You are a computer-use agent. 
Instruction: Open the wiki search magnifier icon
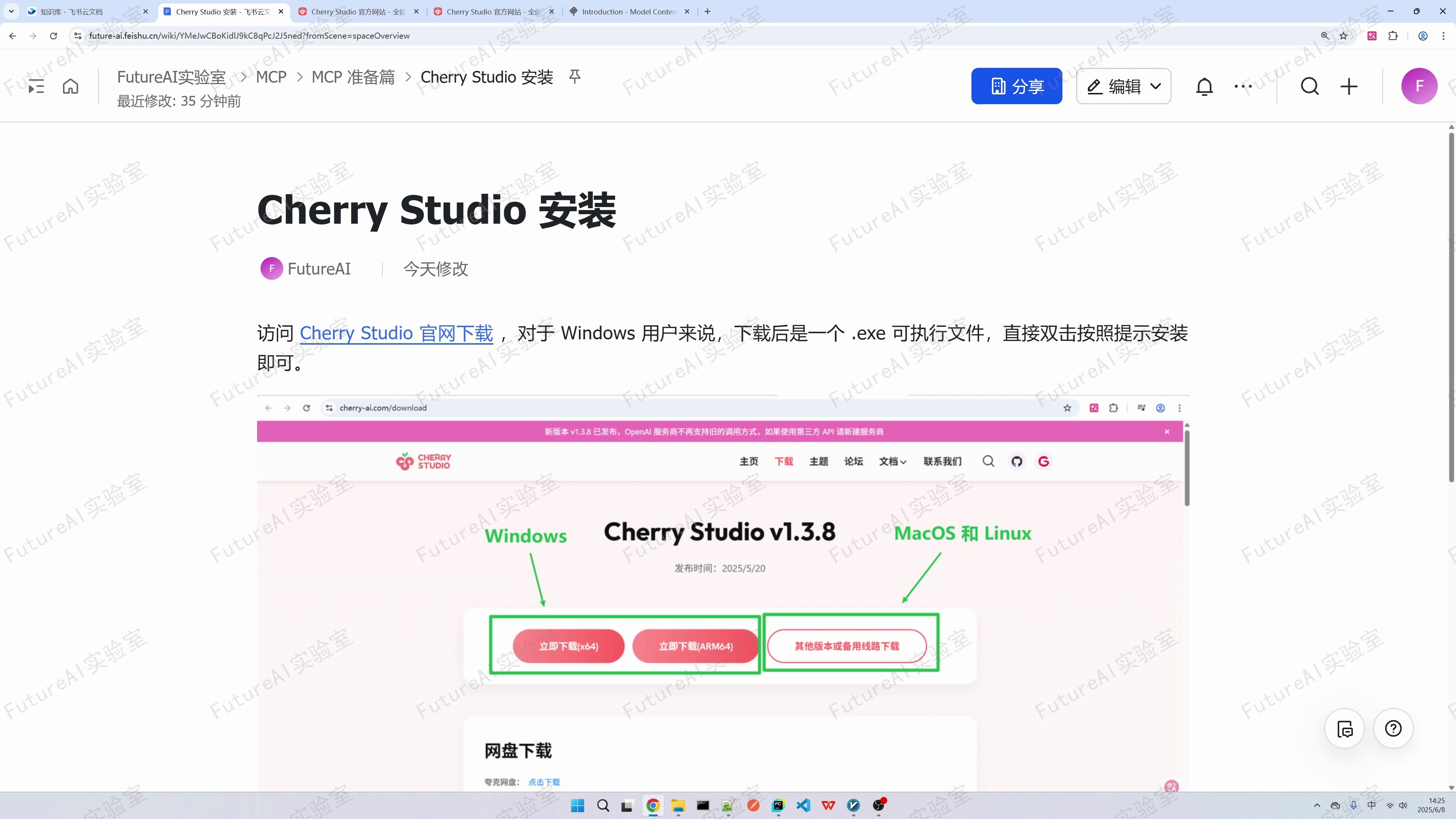point(1310,86)
